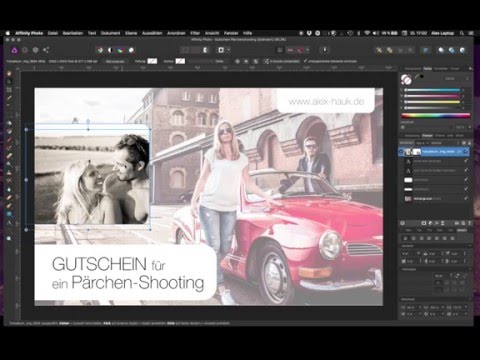Select the Flood Fill tool
480x360 pixels.
(9, 123)
